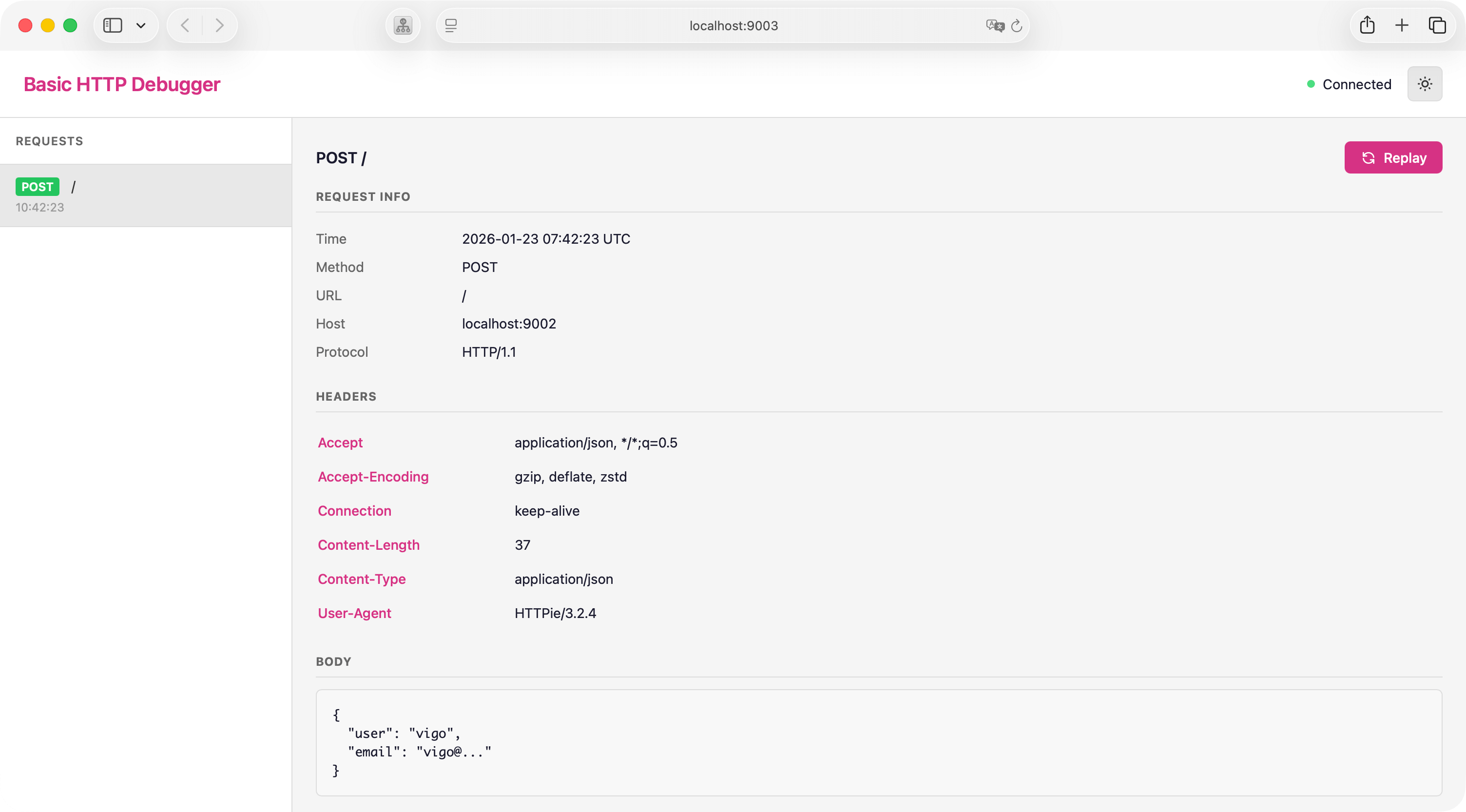Click the Accept header name
The image size is (1466, 812).
(x=340, y=442)
